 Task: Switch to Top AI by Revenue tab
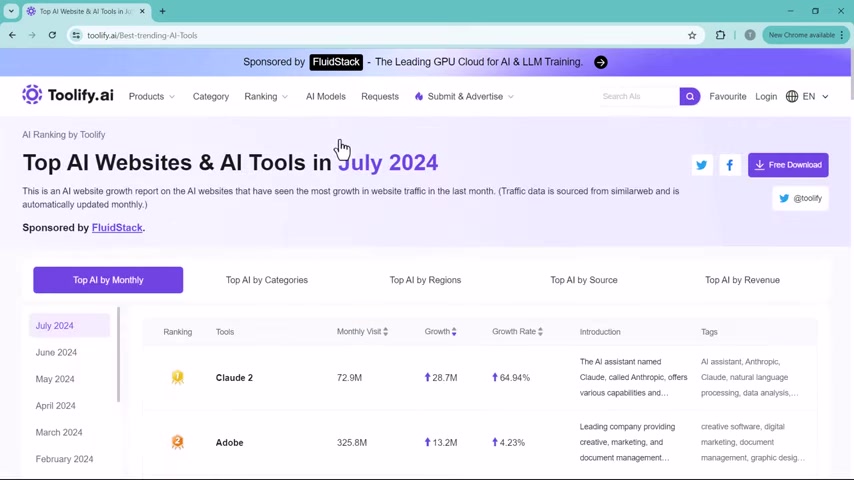pos(742,280)
